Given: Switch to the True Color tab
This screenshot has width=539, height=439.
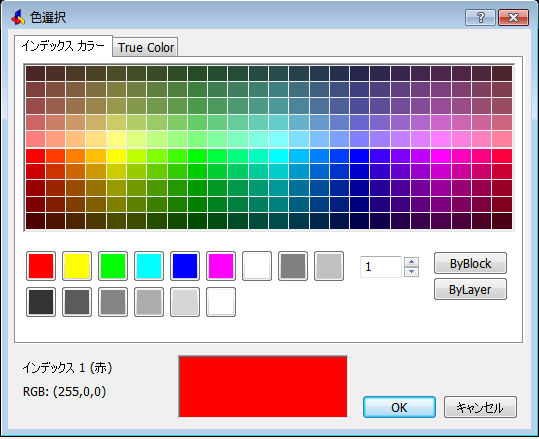Looking at the screenshot, I should (146, 47).
